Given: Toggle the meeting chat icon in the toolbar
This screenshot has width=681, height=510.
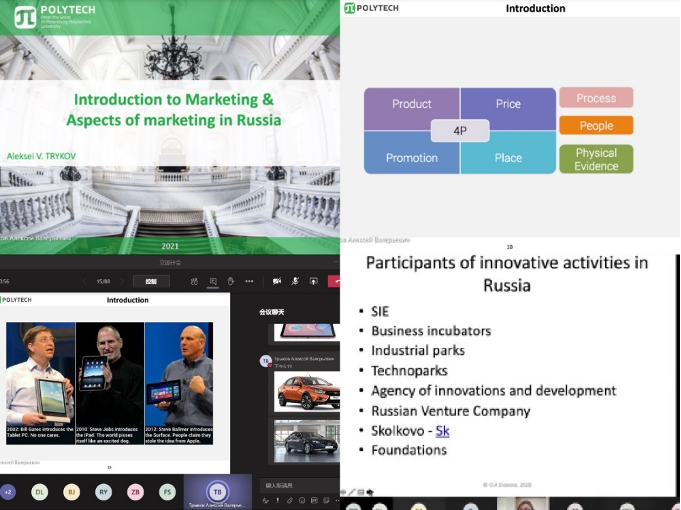Looking at the screenshot, I should [x=213, y=281].
